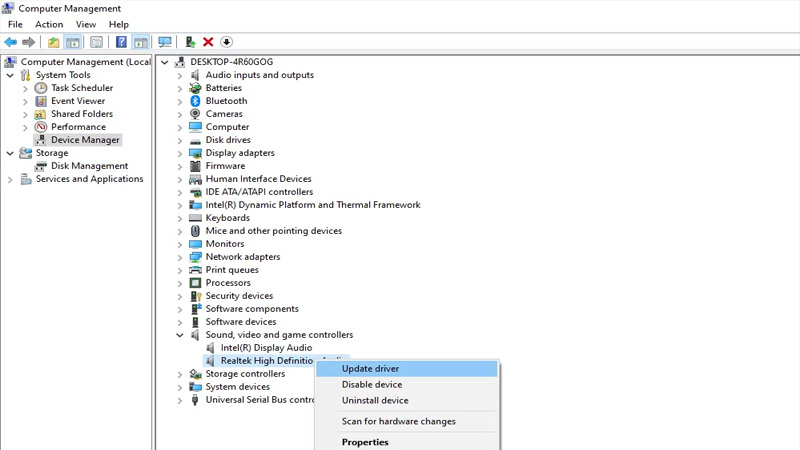This screenshot has width=800, height=450.
Task: Select Uninstall device in context menu
Action: pos(374,400)
